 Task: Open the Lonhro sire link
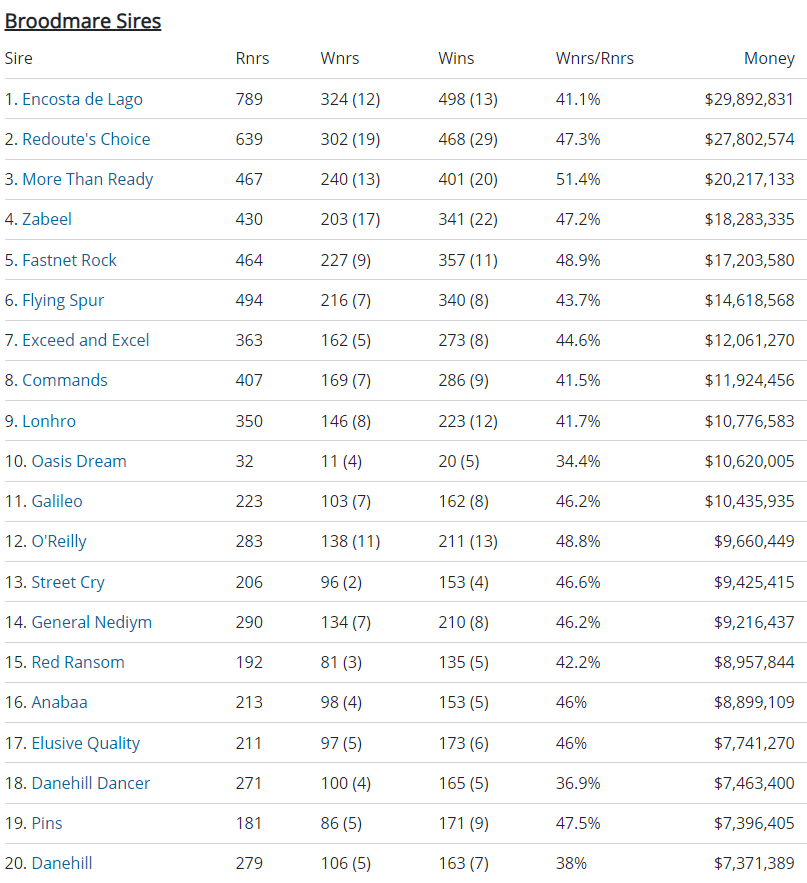click(49, 421)
